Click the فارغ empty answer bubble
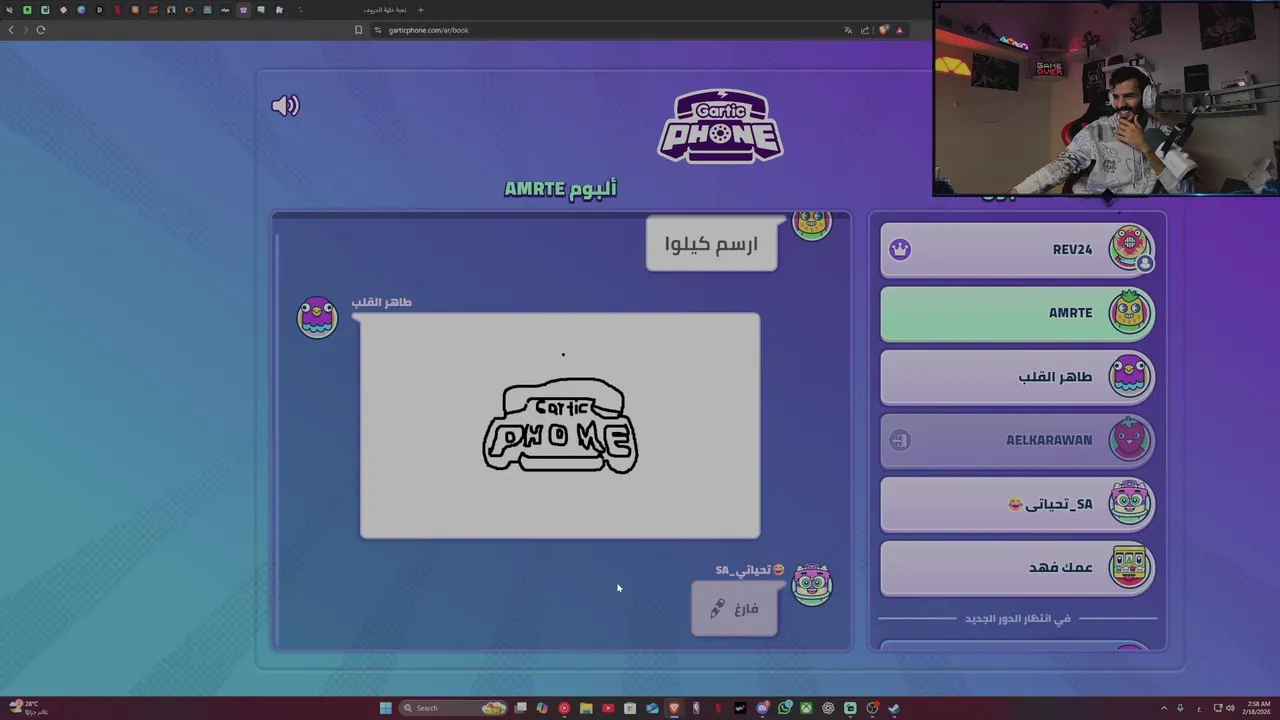Screen dimensions: 1280x720 point(734,608)
